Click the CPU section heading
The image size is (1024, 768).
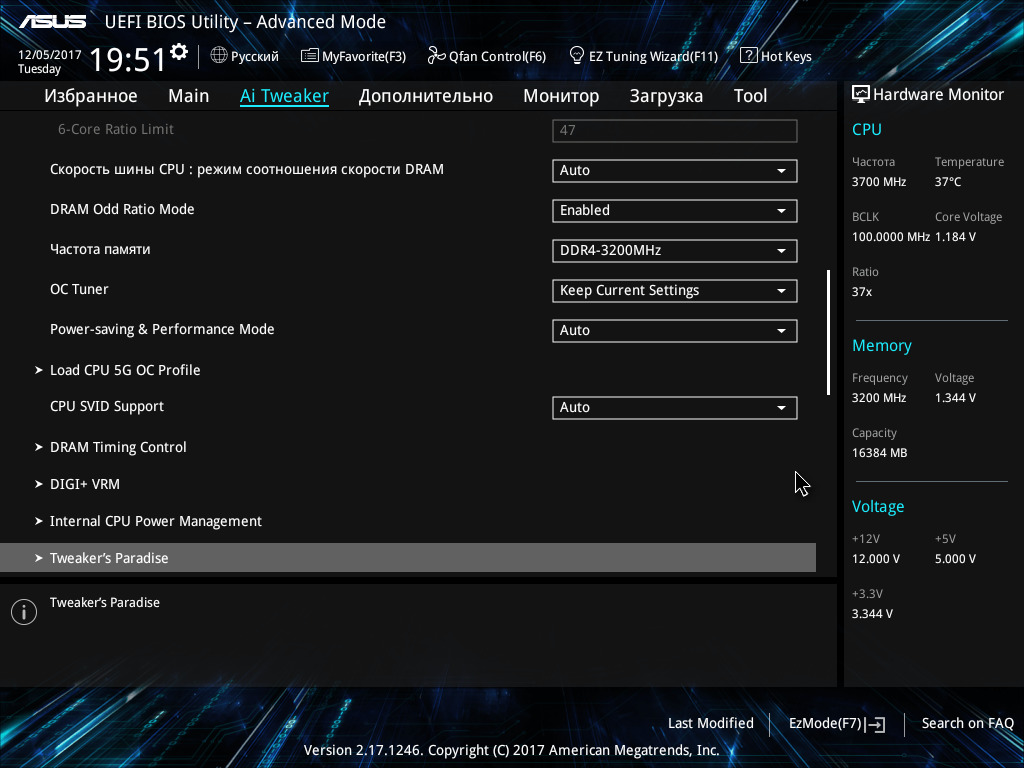(x=867, y=130)
